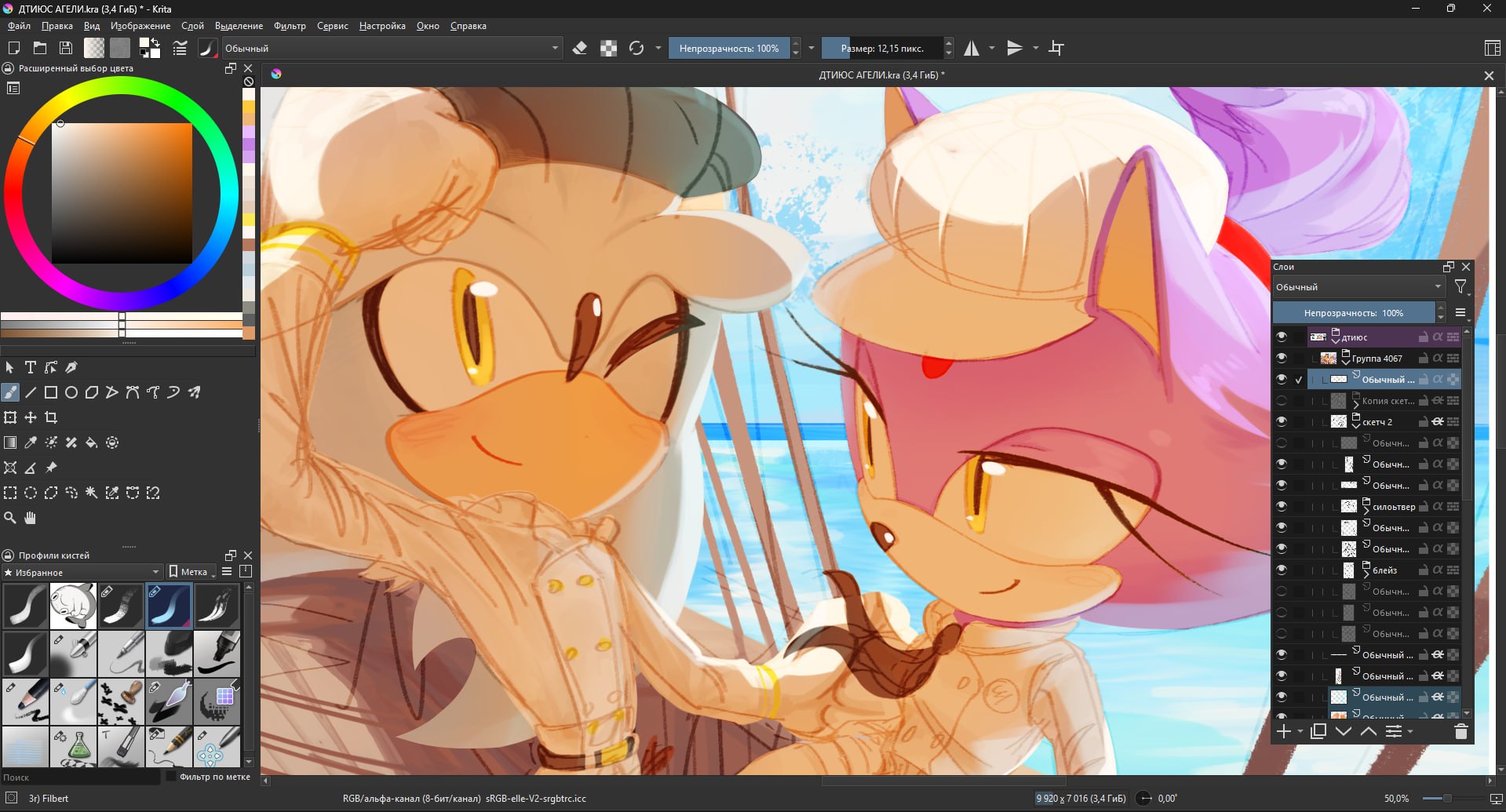Open the Фильтр menu
Image resolution: width=1506 pixels, height=812 pixels.
290,26
